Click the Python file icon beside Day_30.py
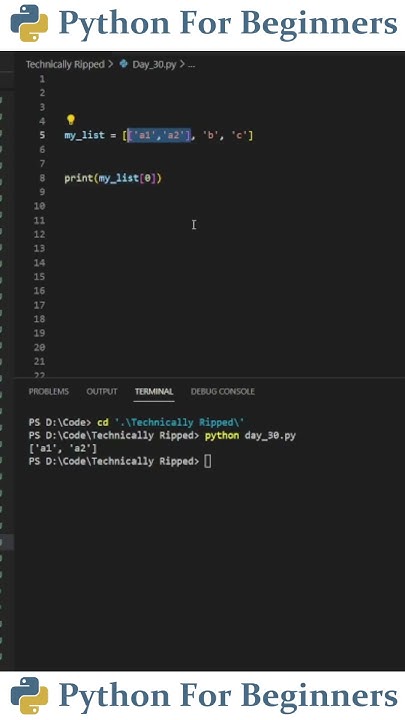This screenshot has height=720, width=405. coord(123,64)
